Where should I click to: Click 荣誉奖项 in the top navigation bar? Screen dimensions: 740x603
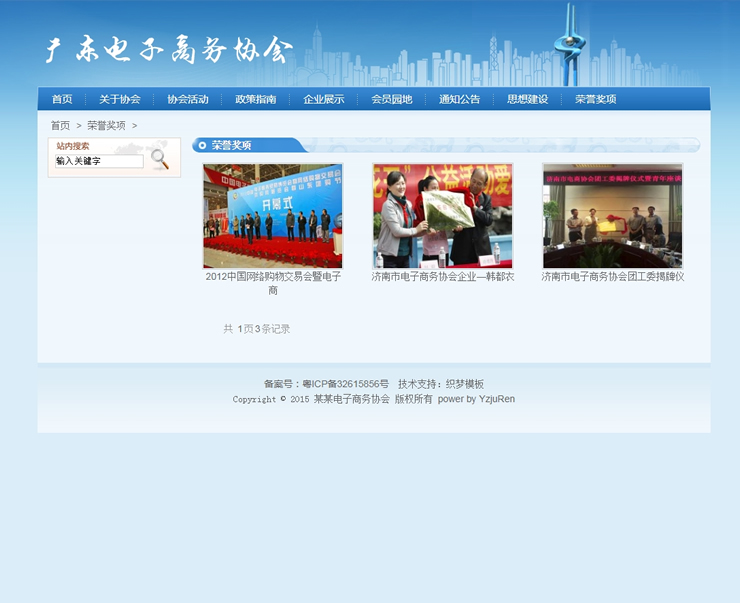click(595, 99)
